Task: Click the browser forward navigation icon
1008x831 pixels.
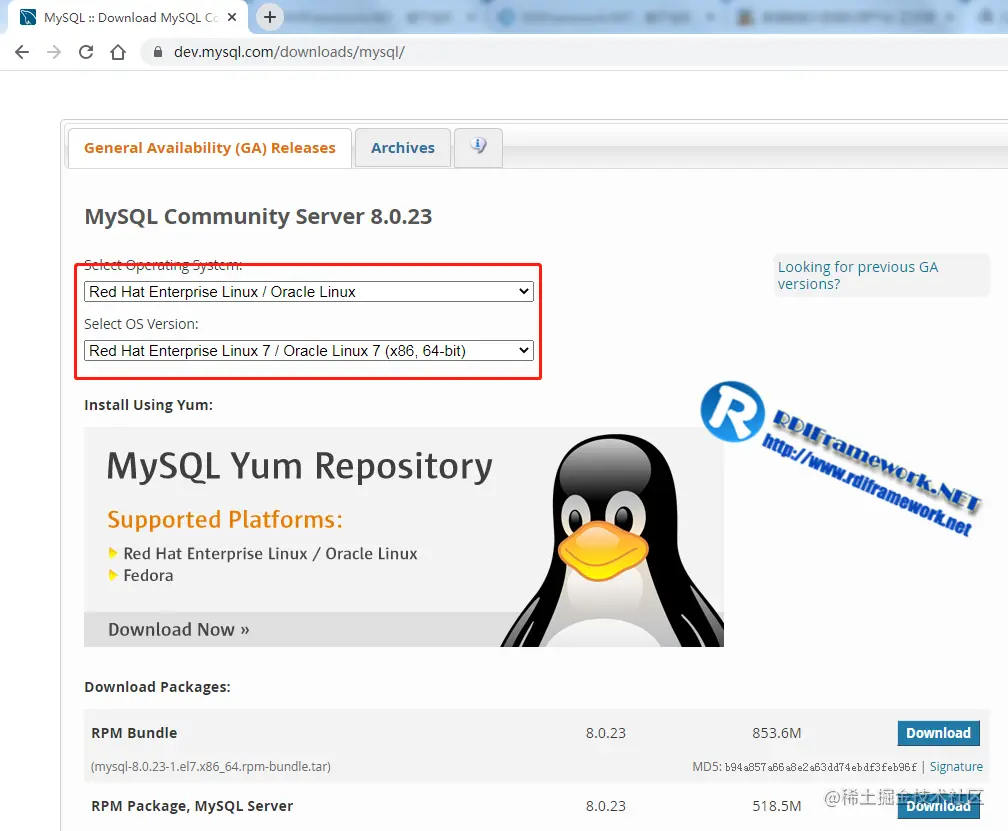Action: coord(52,51)
